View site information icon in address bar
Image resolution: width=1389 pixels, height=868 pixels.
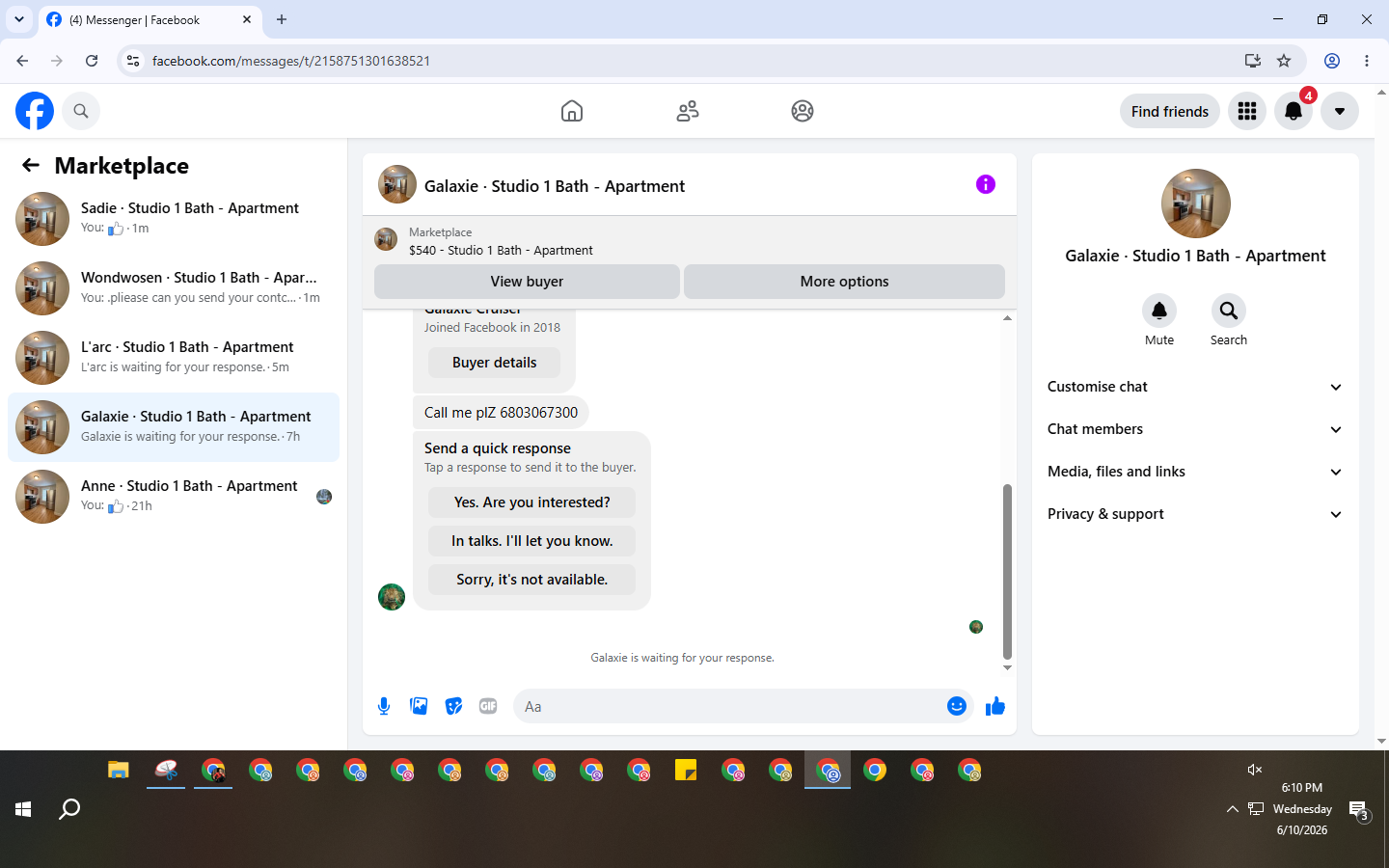pos(134,61)
